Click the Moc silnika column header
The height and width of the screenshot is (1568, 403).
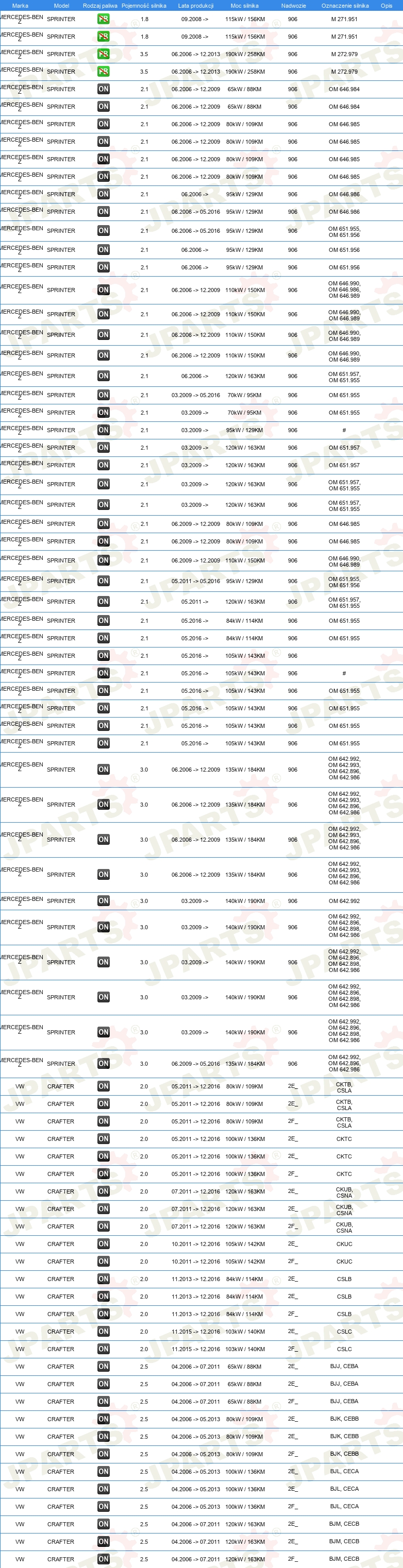coord(245,6)
